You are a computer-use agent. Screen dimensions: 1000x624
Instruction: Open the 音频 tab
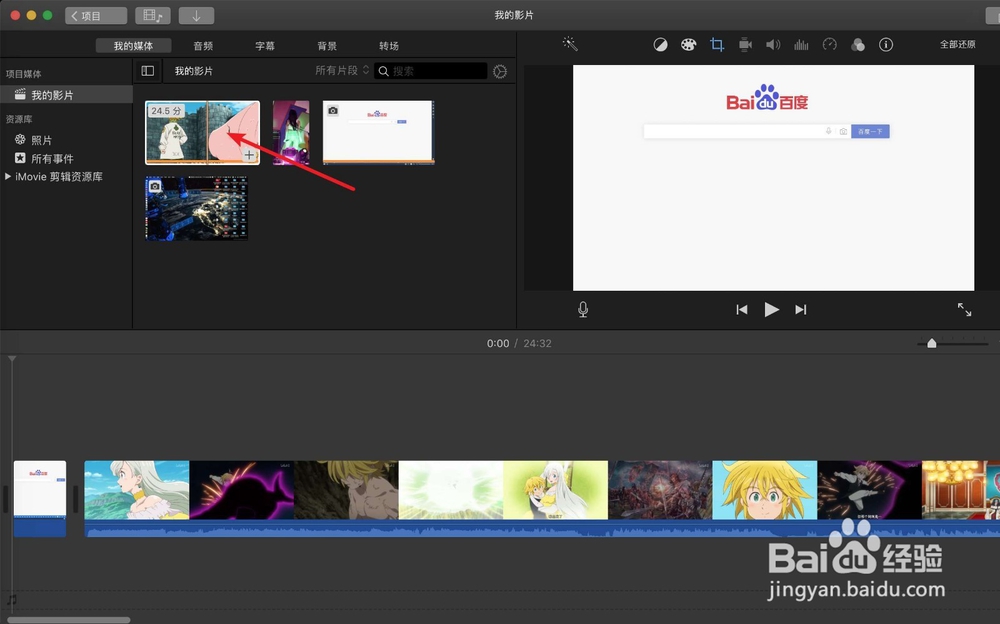pyautogui.click(x=203, y=46)
